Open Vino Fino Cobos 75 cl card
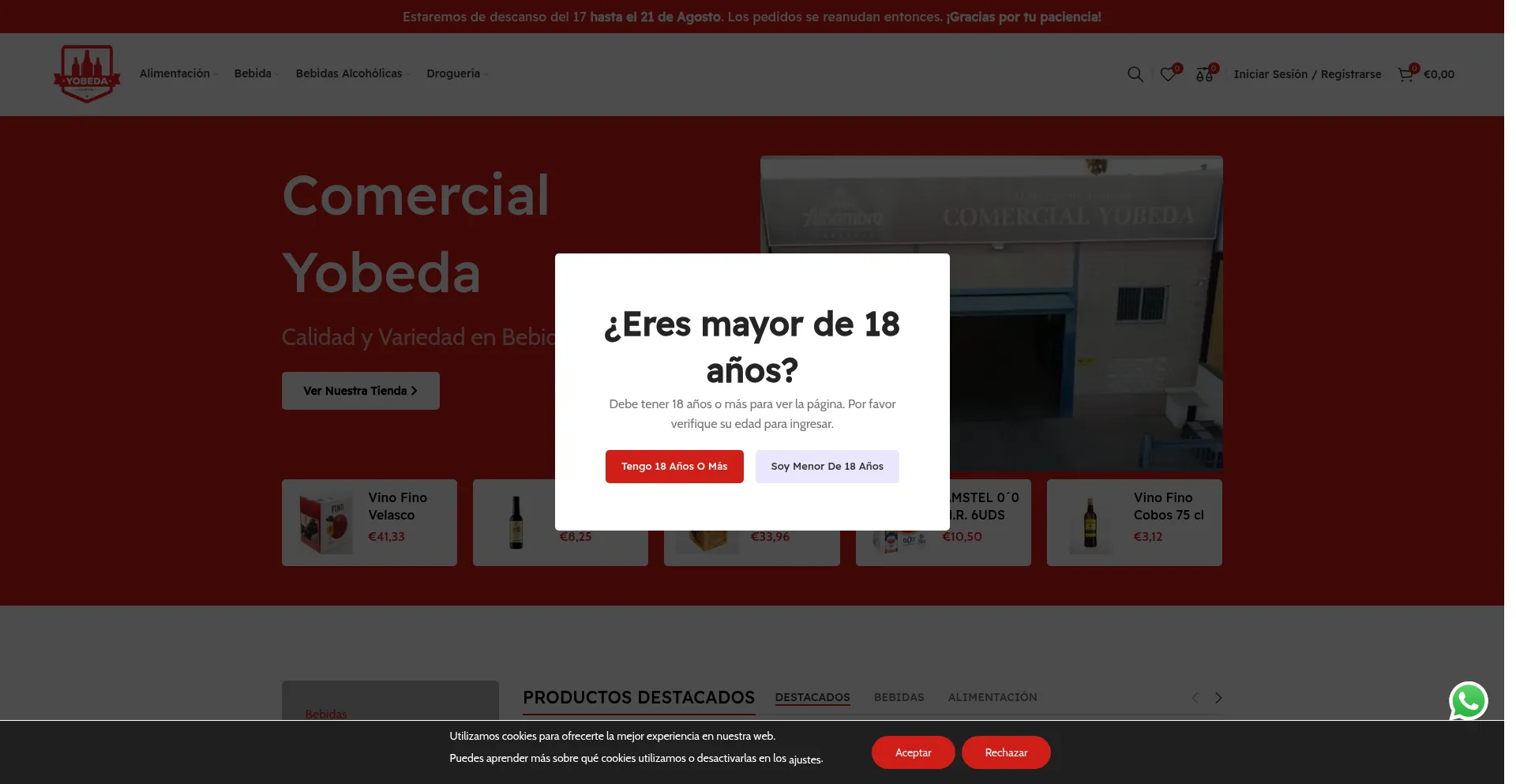Image resolution: width=1516 pixels, height=784 pixels. 1134,523
